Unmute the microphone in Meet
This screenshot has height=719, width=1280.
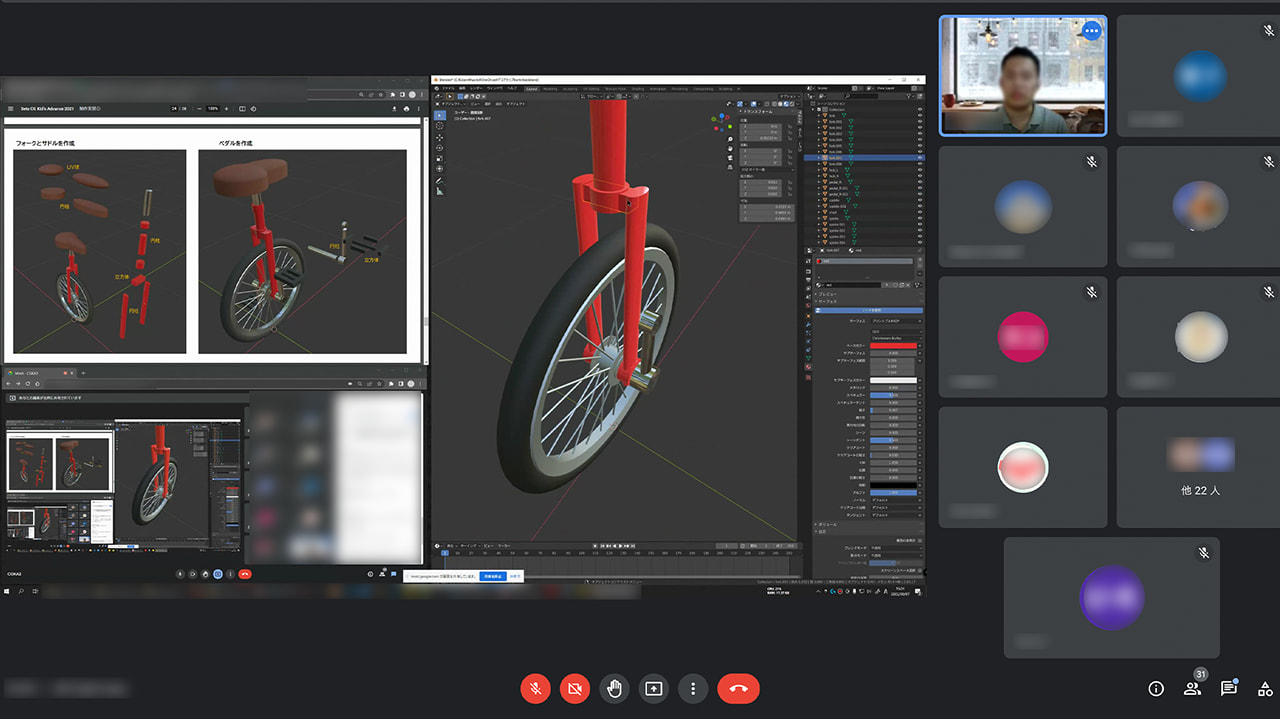(536, 689)
